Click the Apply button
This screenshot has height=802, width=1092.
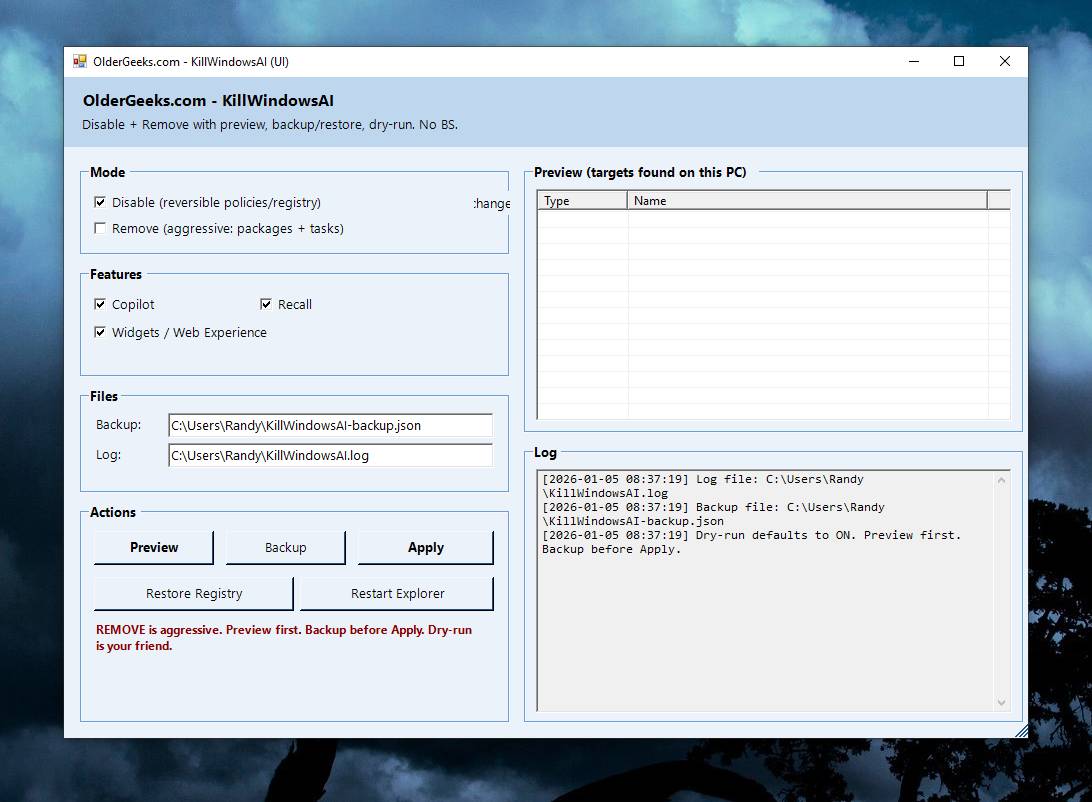424,547
